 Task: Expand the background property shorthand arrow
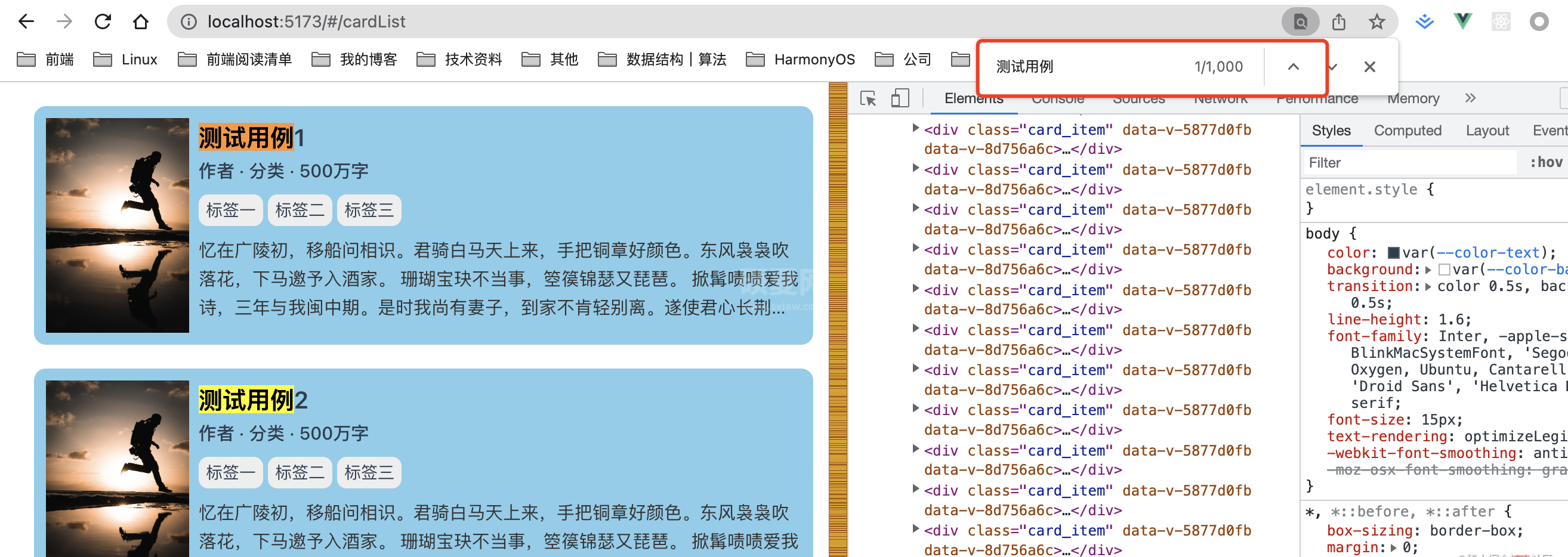[x=1427, y=270]
